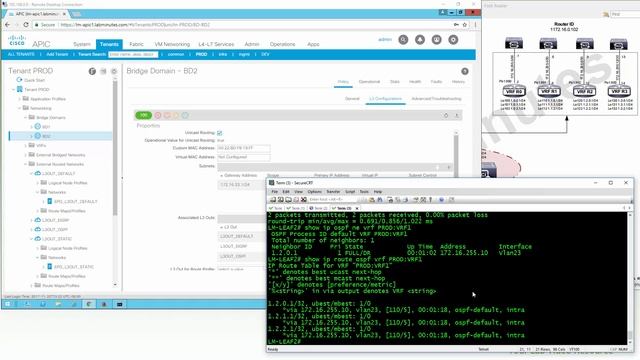This screenshot has width=640, height=360.
Task: Expand the L3OUT_EIGRP tree node
Action: (x=31, y=220)
